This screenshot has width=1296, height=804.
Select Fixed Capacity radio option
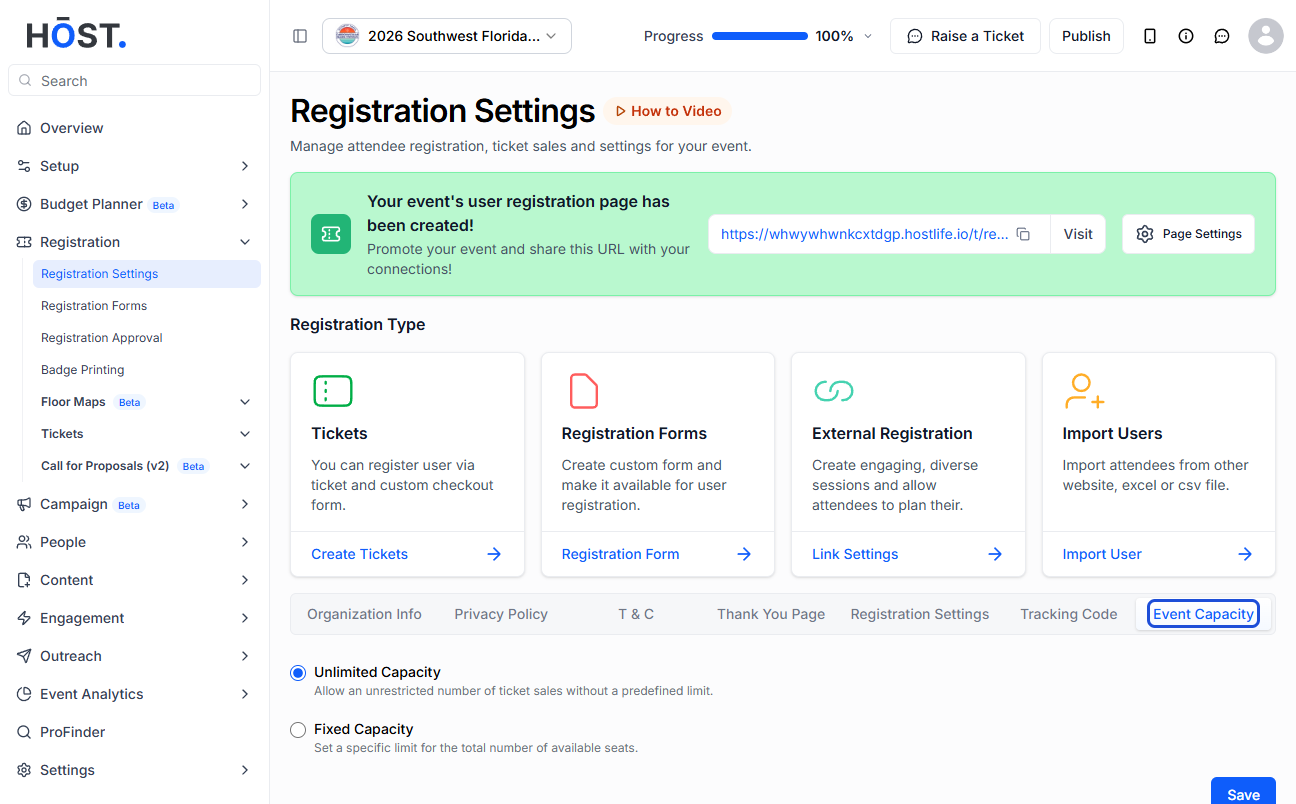tap(298, 730)
